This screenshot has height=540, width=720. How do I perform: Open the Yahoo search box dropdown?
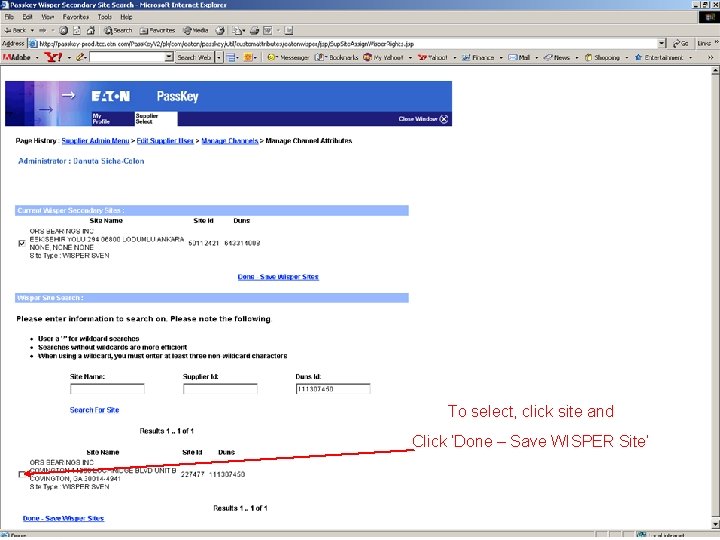(169, 57)
